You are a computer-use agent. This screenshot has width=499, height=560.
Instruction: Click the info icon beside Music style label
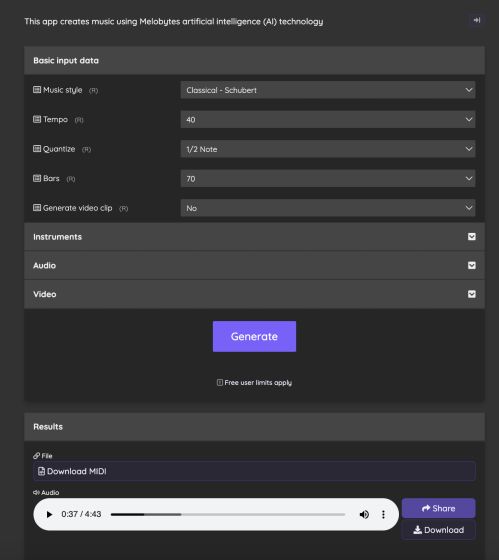pyautogui.click(x=37, y=90)
